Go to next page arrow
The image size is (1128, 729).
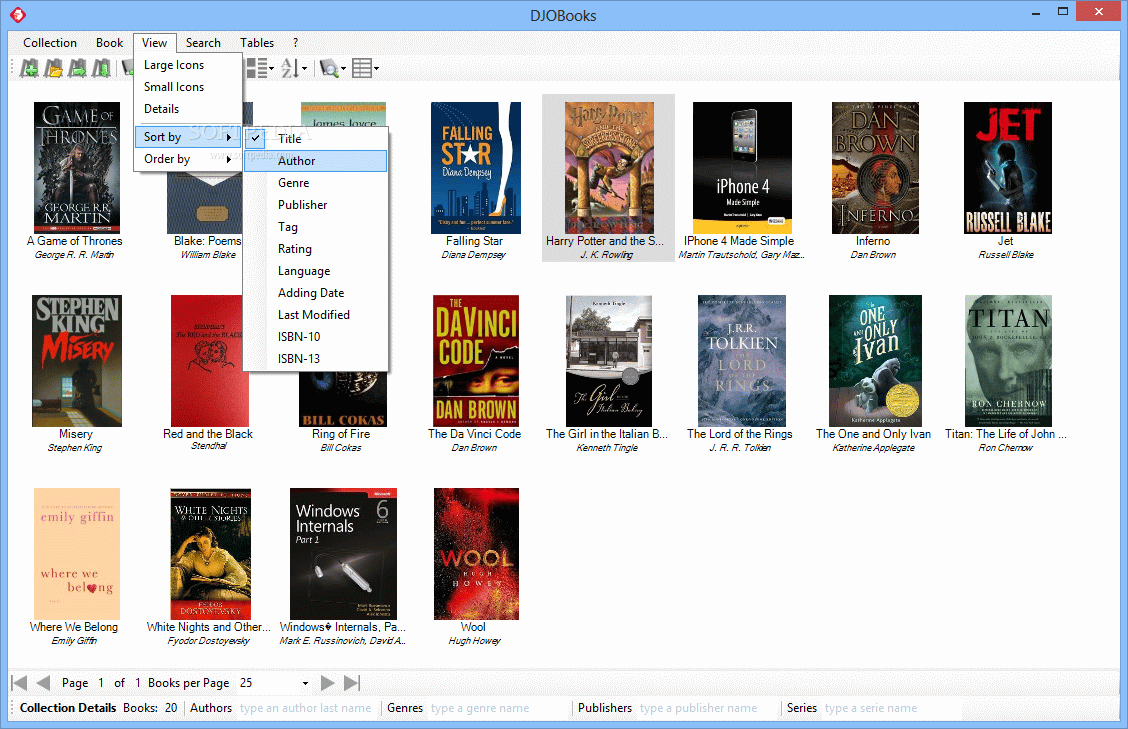tap(327, 683)
